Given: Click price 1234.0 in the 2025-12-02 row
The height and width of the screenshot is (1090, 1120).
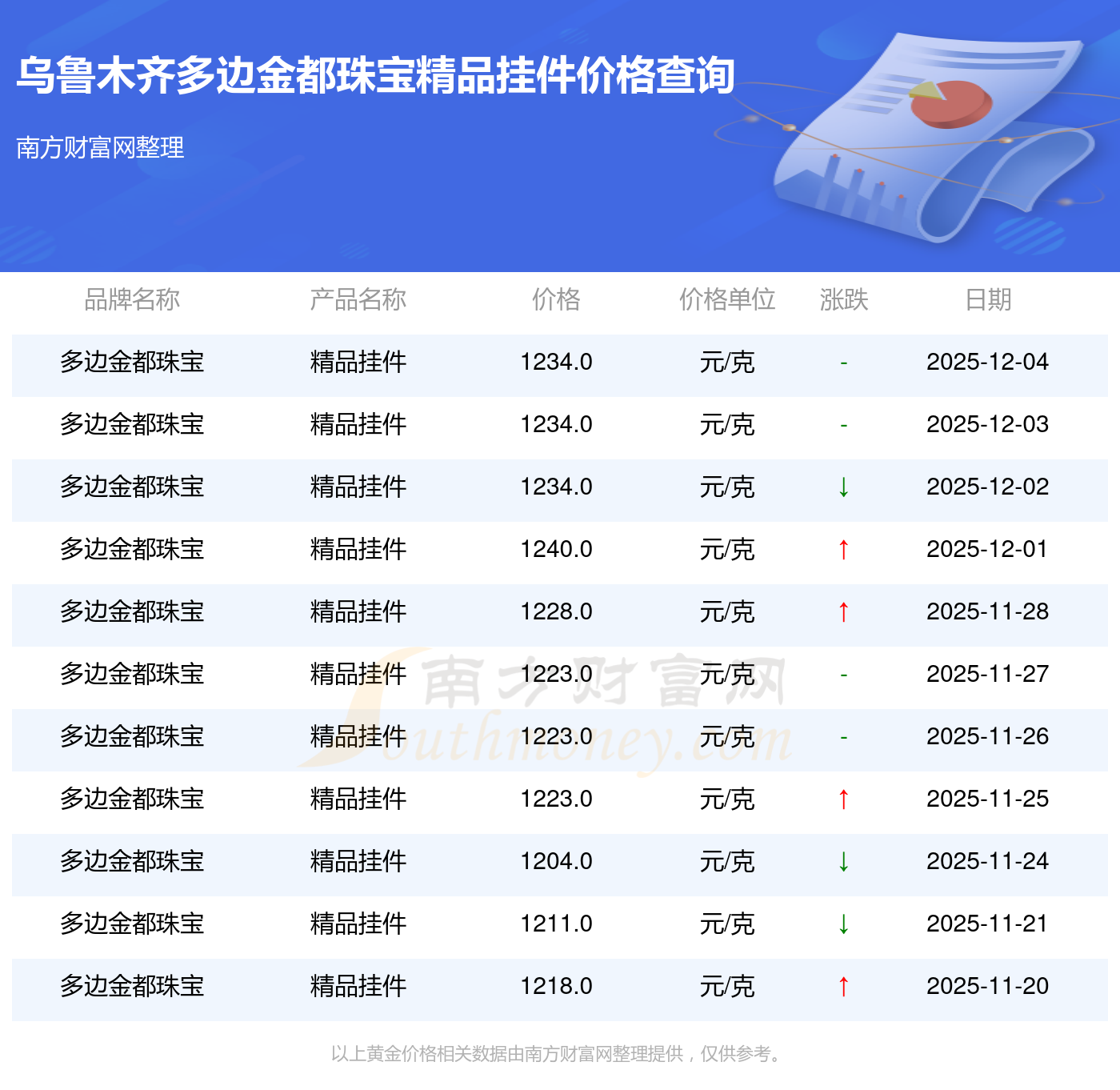Looking at the screenshot, I should 556,487.
